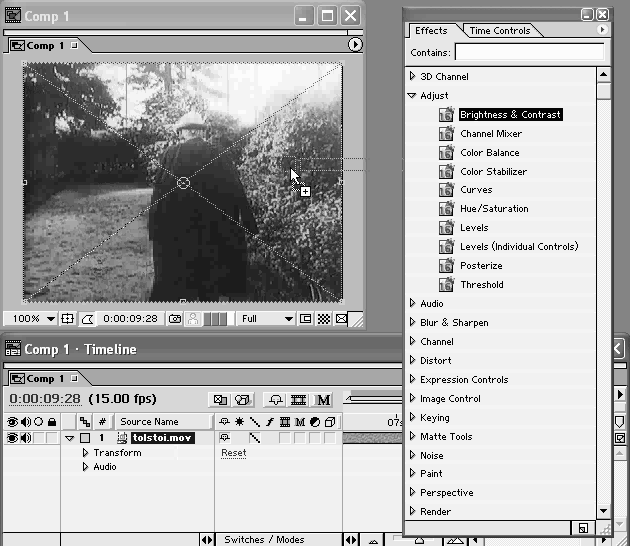Toggle the quality switch for tolstoi.mov
630x546 pixels.
click(x=254, y=438)
